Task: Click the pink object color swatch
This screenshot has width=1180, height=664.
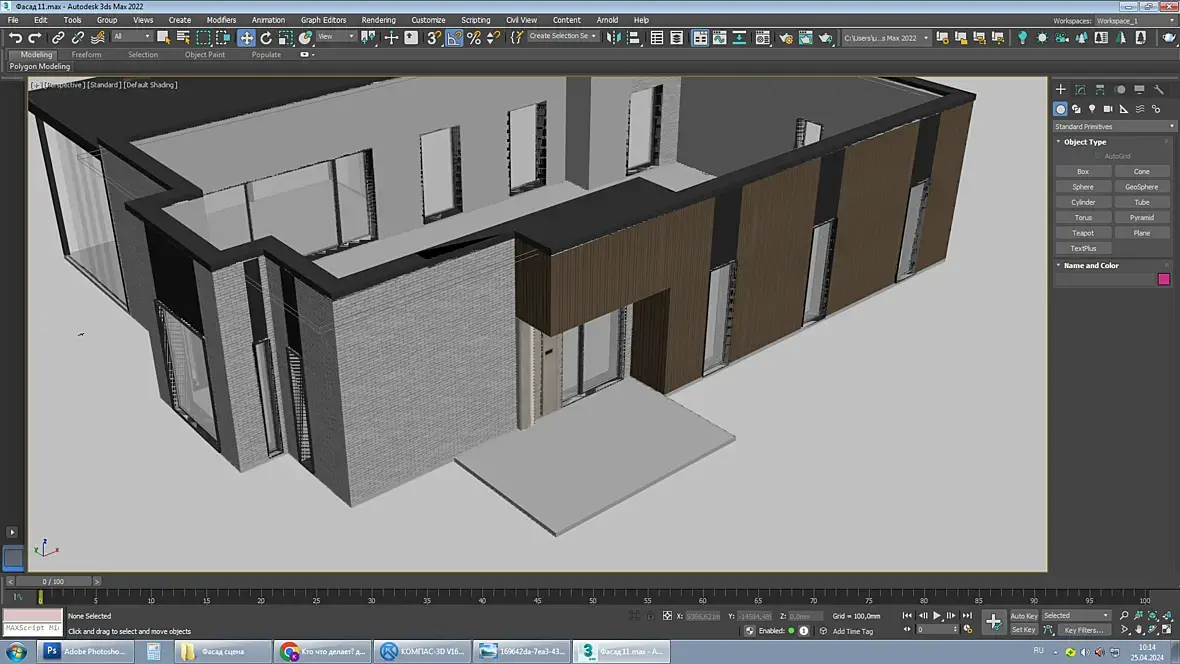Action: click(1163, 280)
